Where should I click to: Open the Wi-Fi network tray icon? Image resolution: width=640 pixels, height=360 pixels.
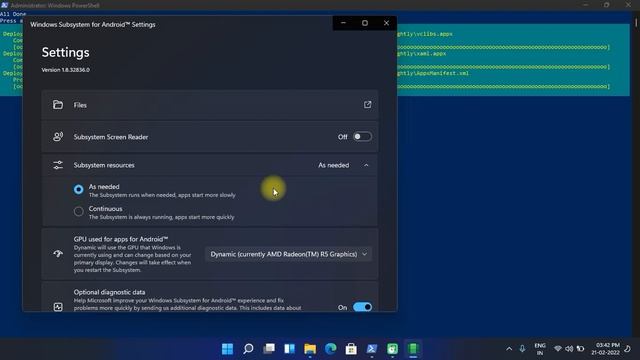click(558, 349)
